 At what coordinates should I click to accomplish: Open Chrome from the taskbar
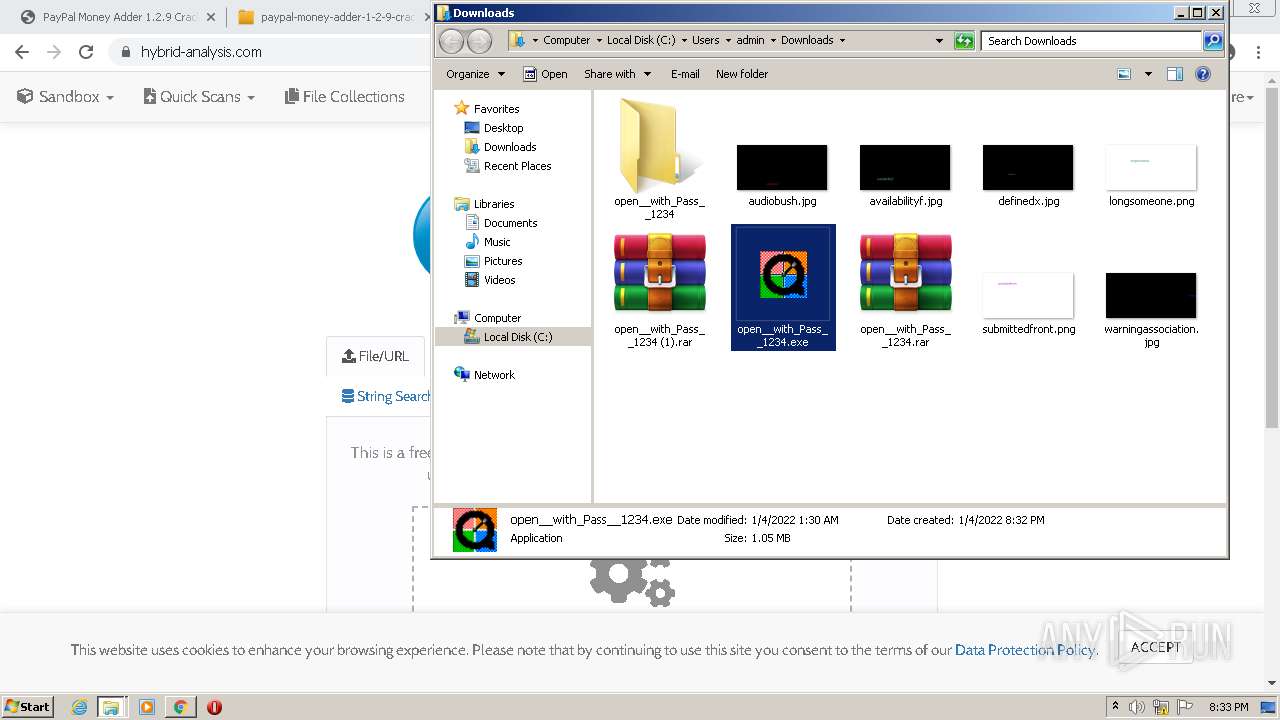[180, 707]
